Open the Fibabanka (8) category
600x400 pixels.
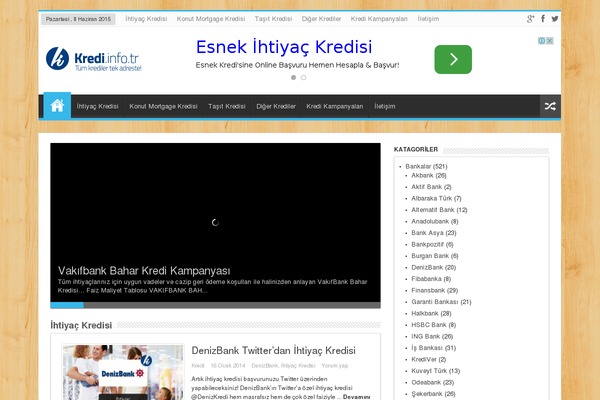pyautogui.click(x=431, y=279)
